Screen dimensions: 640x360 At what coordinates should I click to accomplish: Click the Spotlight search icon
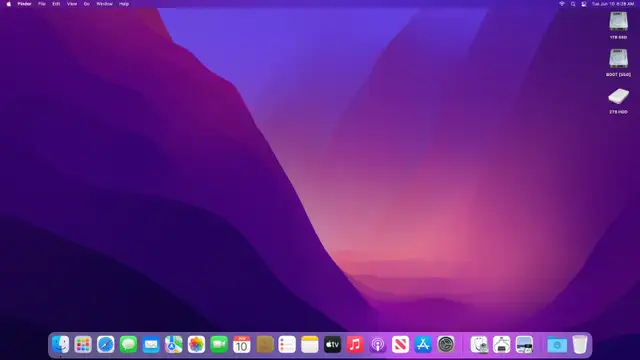click(x=573, y=4)
